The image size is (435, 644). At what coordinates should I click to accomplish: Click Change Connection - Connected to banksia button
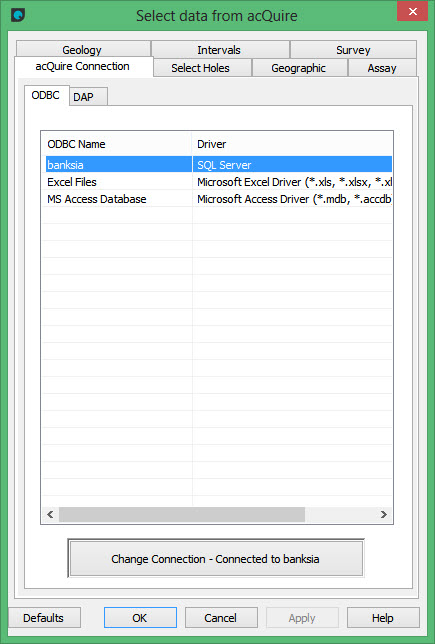tap(216, 559)
